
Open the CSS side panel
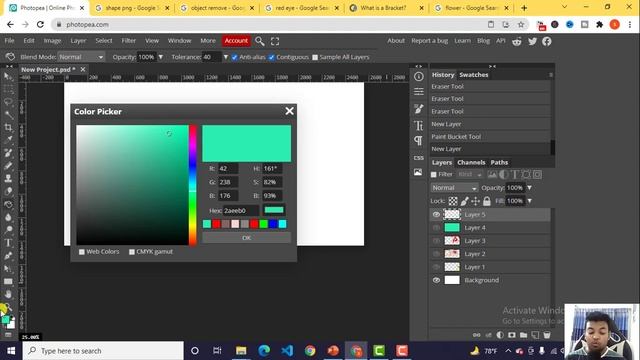[418, 158]
